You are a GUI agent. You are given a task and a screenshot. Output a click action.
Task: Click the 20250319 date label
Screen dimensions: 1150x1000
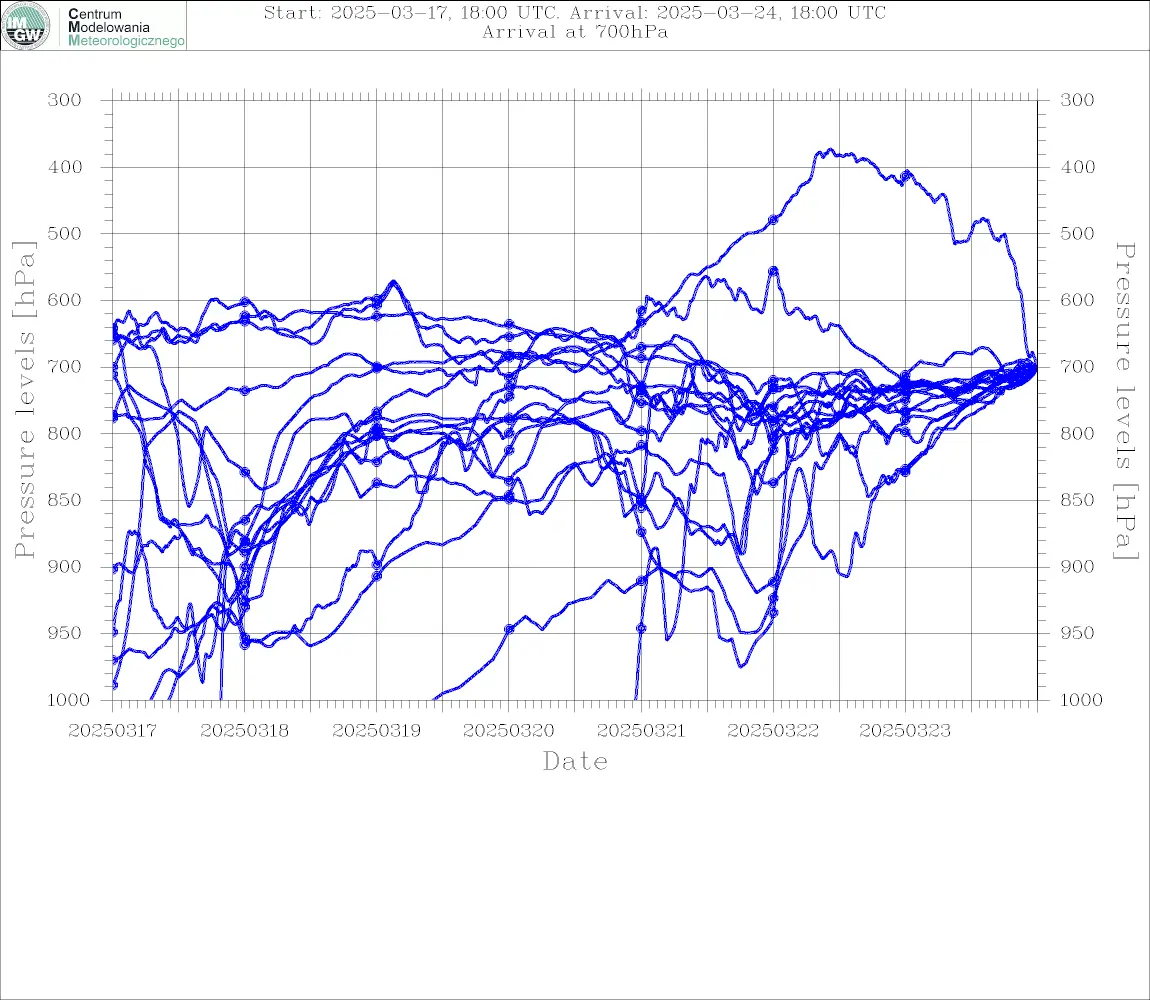pos(377,731)
